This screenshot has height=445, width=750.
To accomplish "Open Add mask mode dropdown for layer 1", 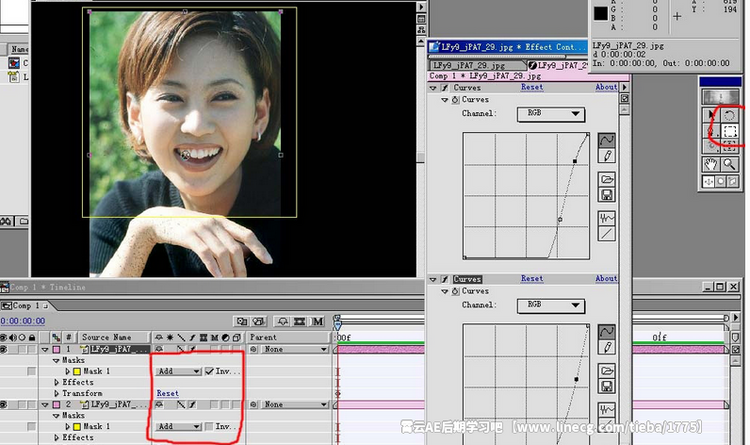I will click(x=178, y=371).
